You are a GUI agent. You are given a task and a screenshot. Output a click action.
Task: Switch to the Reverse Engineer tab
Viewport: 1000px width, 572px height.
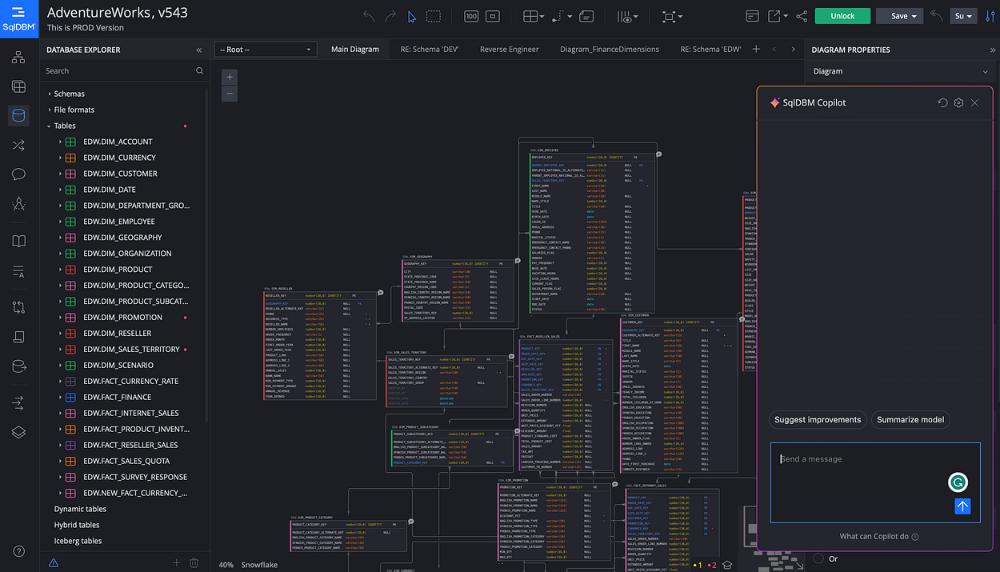click(509, 49)
